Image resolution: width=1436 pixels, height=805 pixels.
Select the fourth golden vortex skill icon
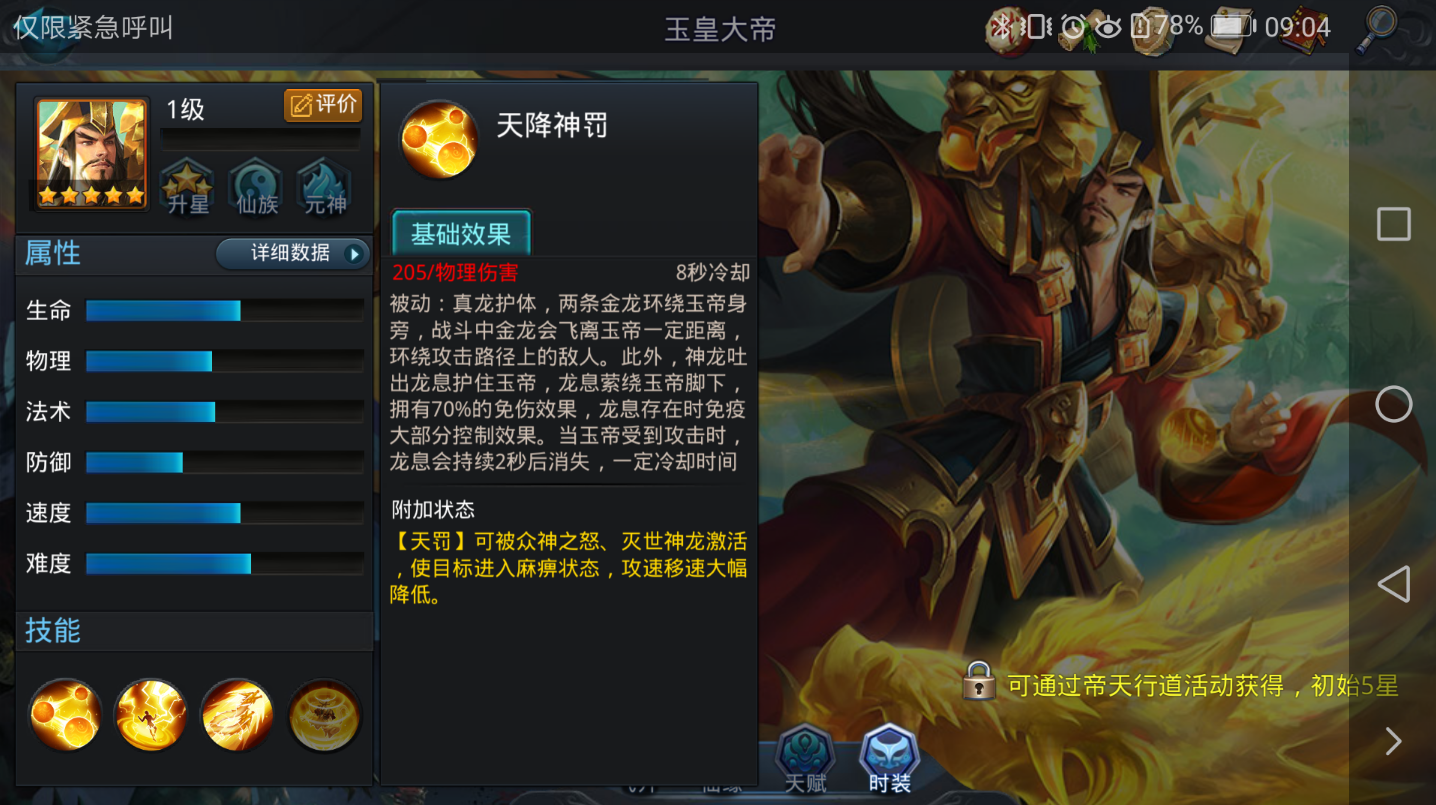[x=324, y=715]
